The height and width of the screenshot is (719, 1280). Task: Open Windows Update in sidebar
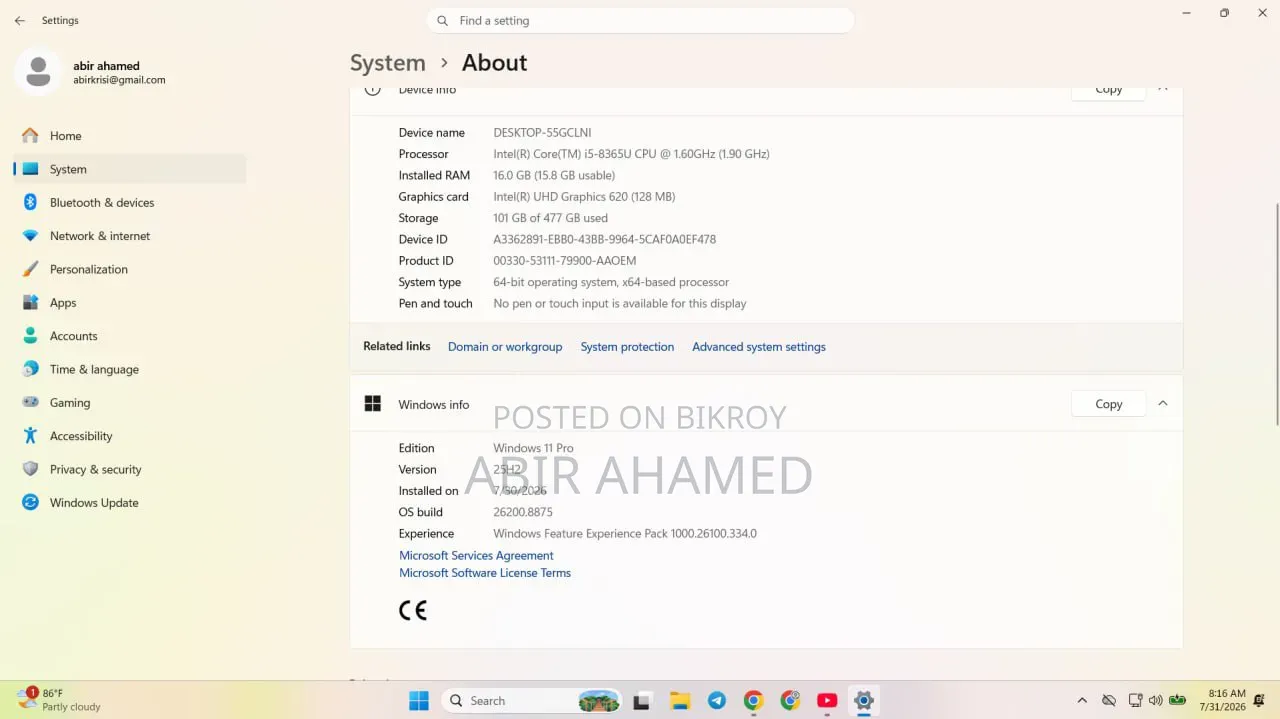pos(130,502)
